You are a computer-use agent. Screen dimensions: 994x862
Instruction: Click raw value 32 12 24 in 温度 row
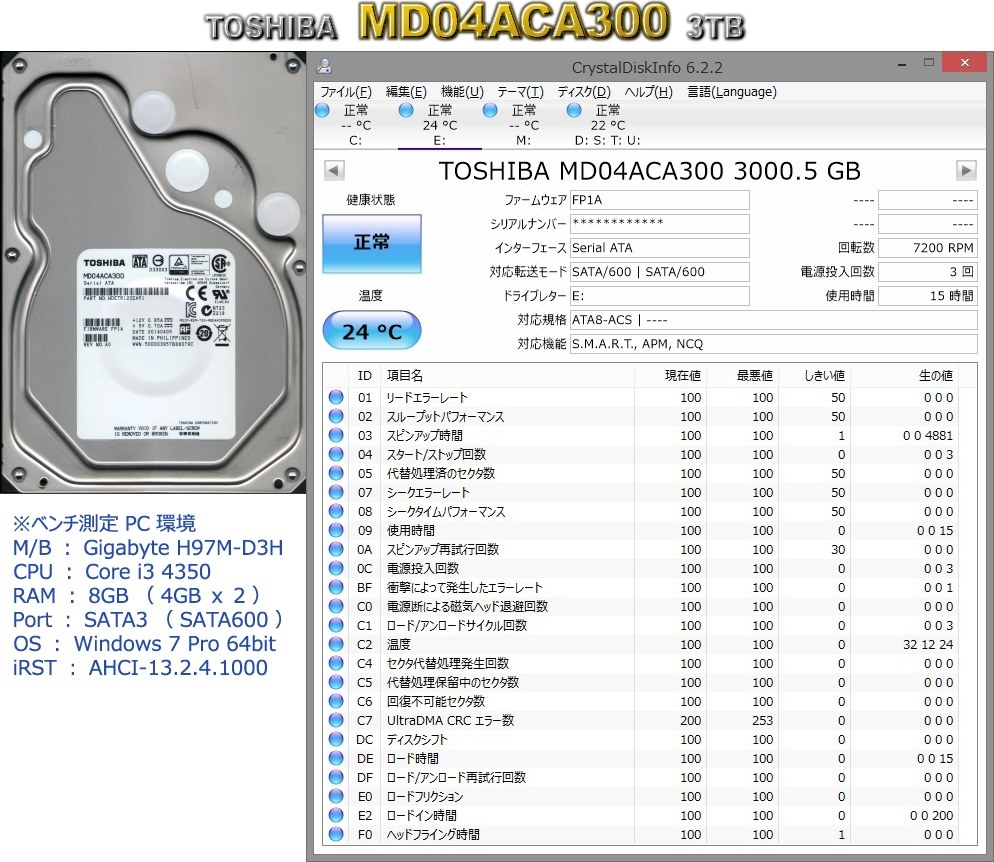coord(928,645)
